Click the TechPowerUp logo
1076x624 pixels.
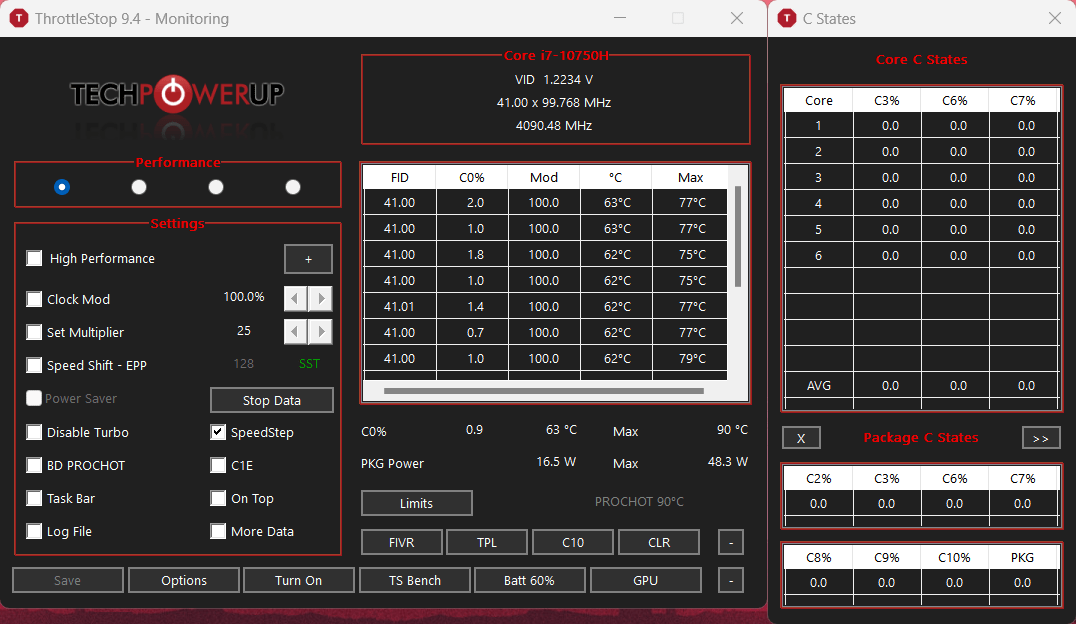pos(177,94)
